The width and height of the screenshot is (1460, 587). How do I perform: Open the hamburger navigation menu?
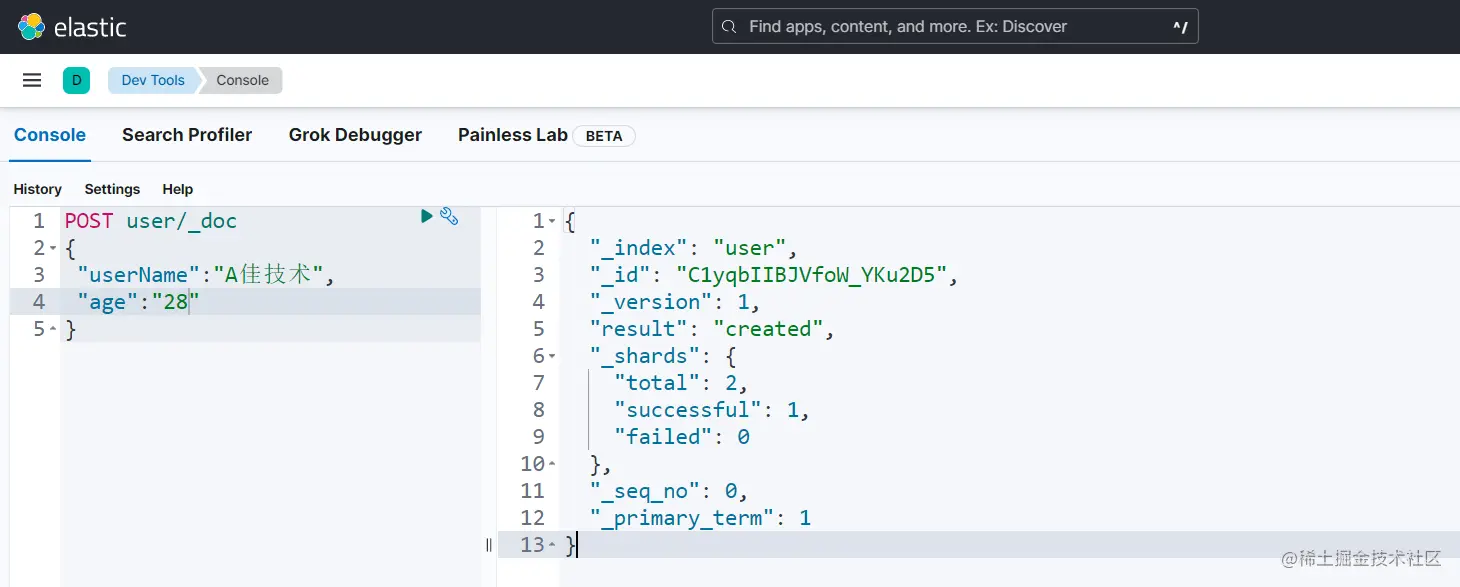tap(32, 80)
